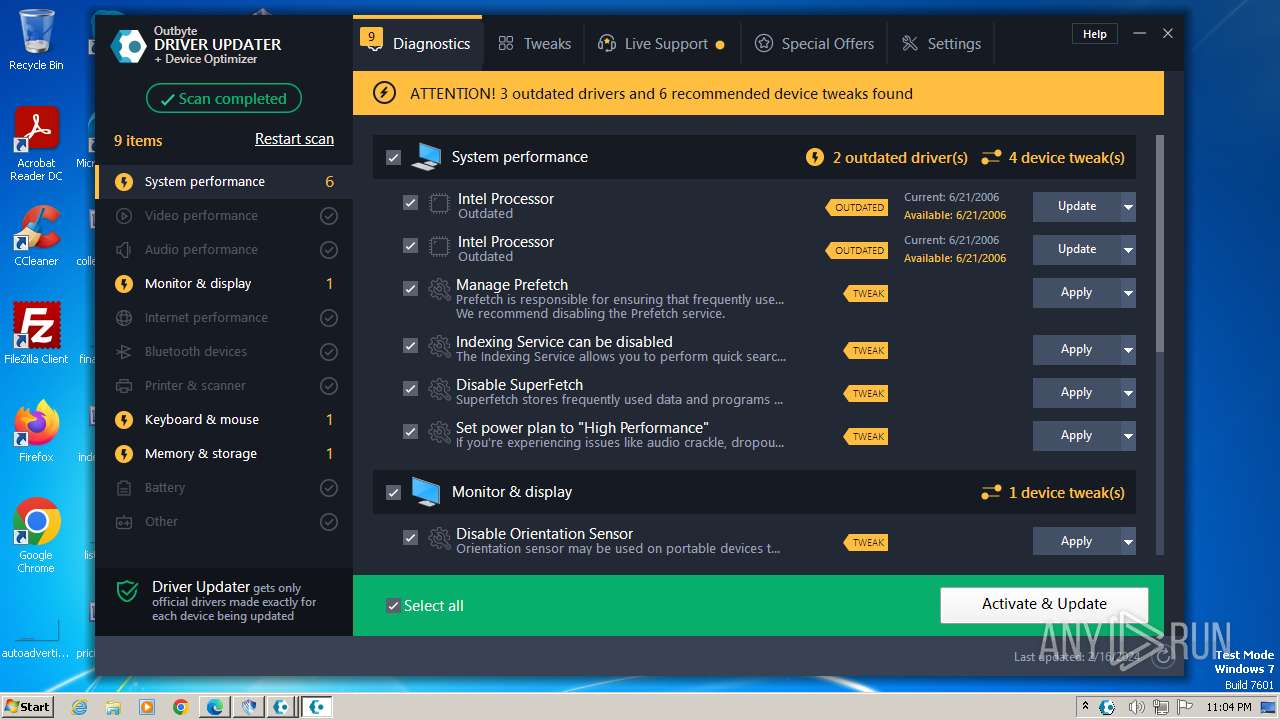The width and height of the screenshot is (1280, 720).
Task: Toggle the Manage Prefetch checkbox
Action: 410,288
